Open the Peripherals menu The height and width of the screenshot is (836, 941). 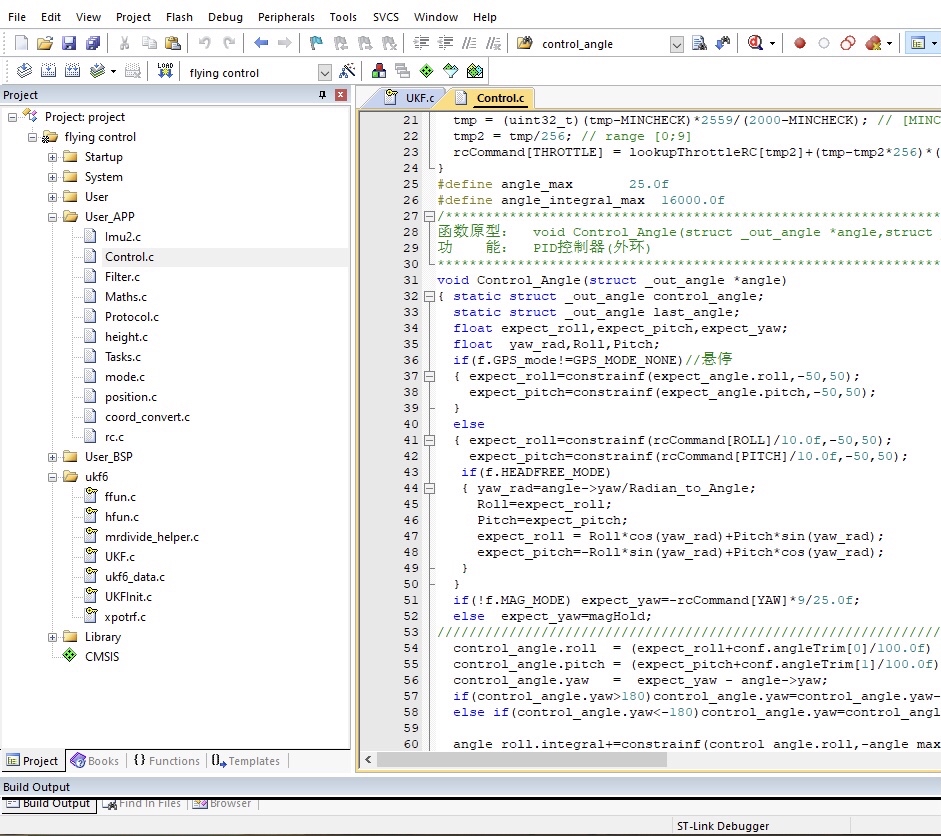click(286, 17)
